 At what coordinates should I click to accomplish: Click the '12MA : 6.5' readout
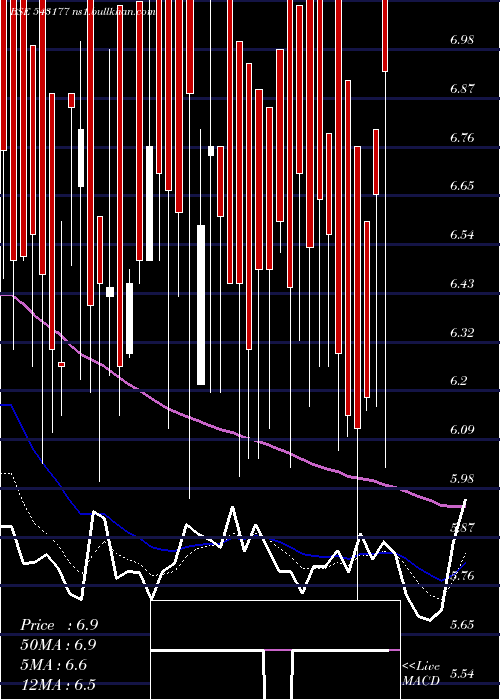pos(58,684)
